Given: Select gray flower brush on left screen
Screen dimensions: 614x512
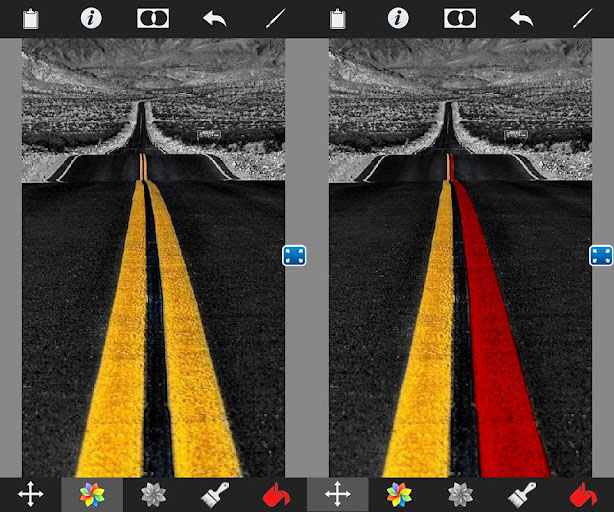Looking at the screenshot, I should point(153,494).
